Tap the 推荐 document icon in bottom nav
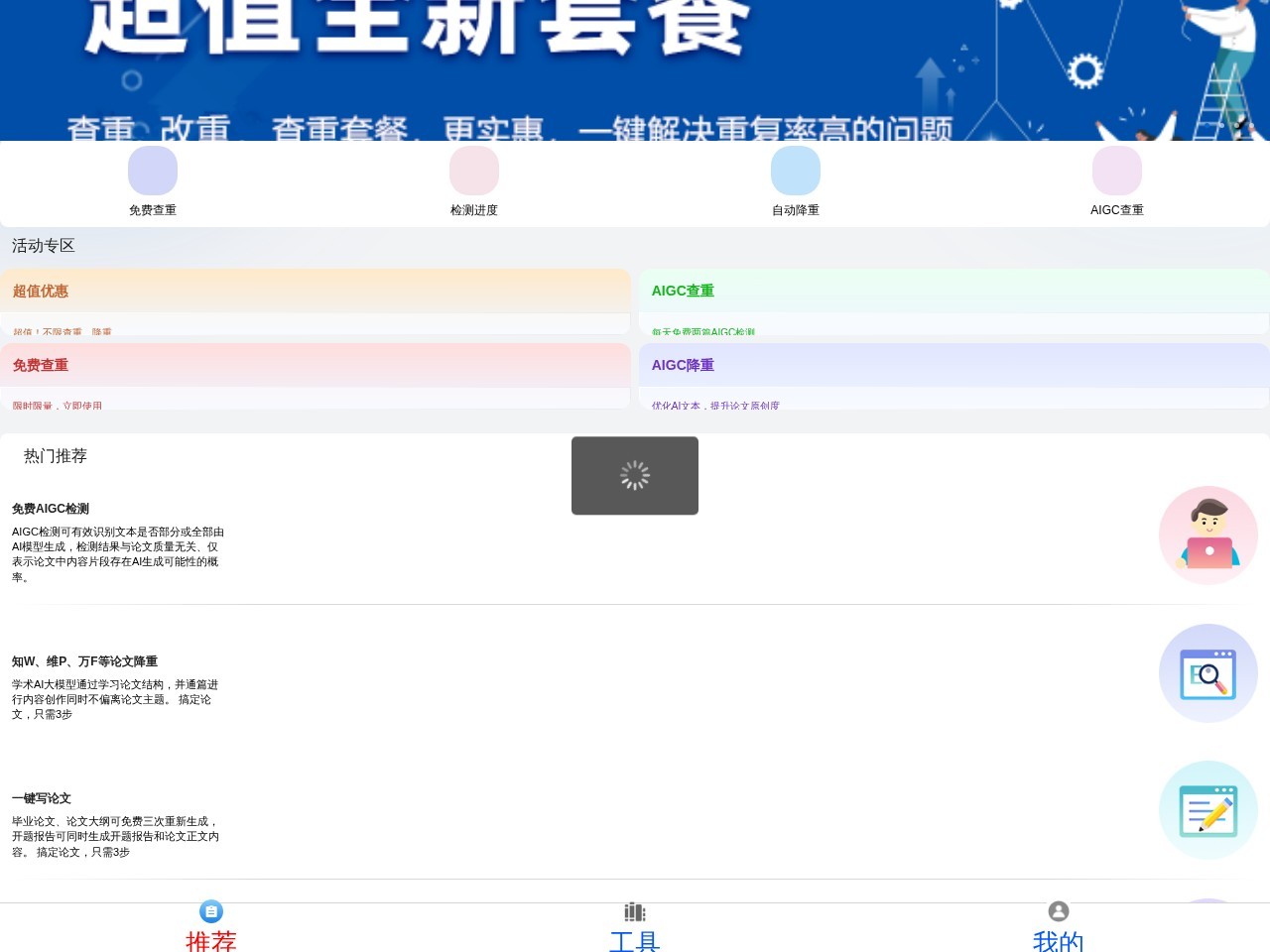 click(x=211, y=911)
